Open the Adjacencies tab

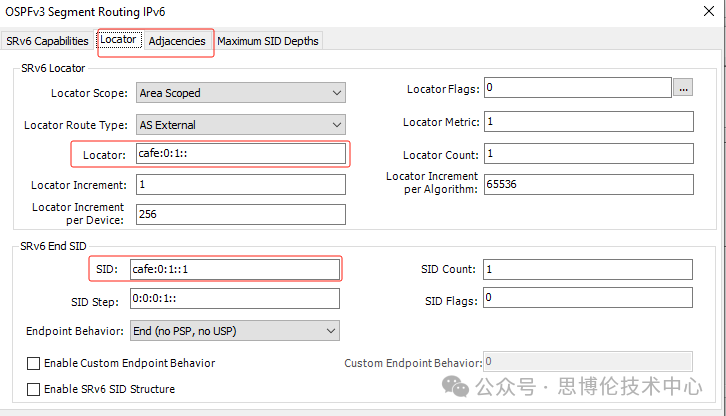(177, 41)
